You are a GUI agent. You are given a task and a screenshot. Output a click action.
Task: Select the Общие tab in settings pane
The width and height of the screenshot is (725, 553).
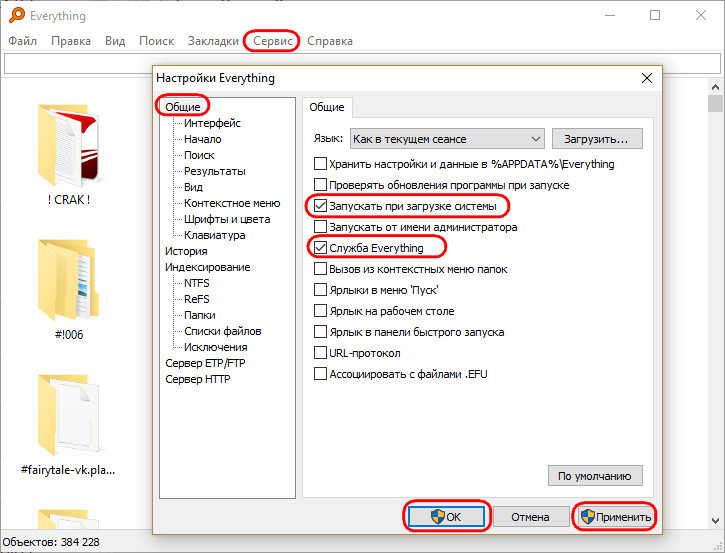click(x=327, y=107)
